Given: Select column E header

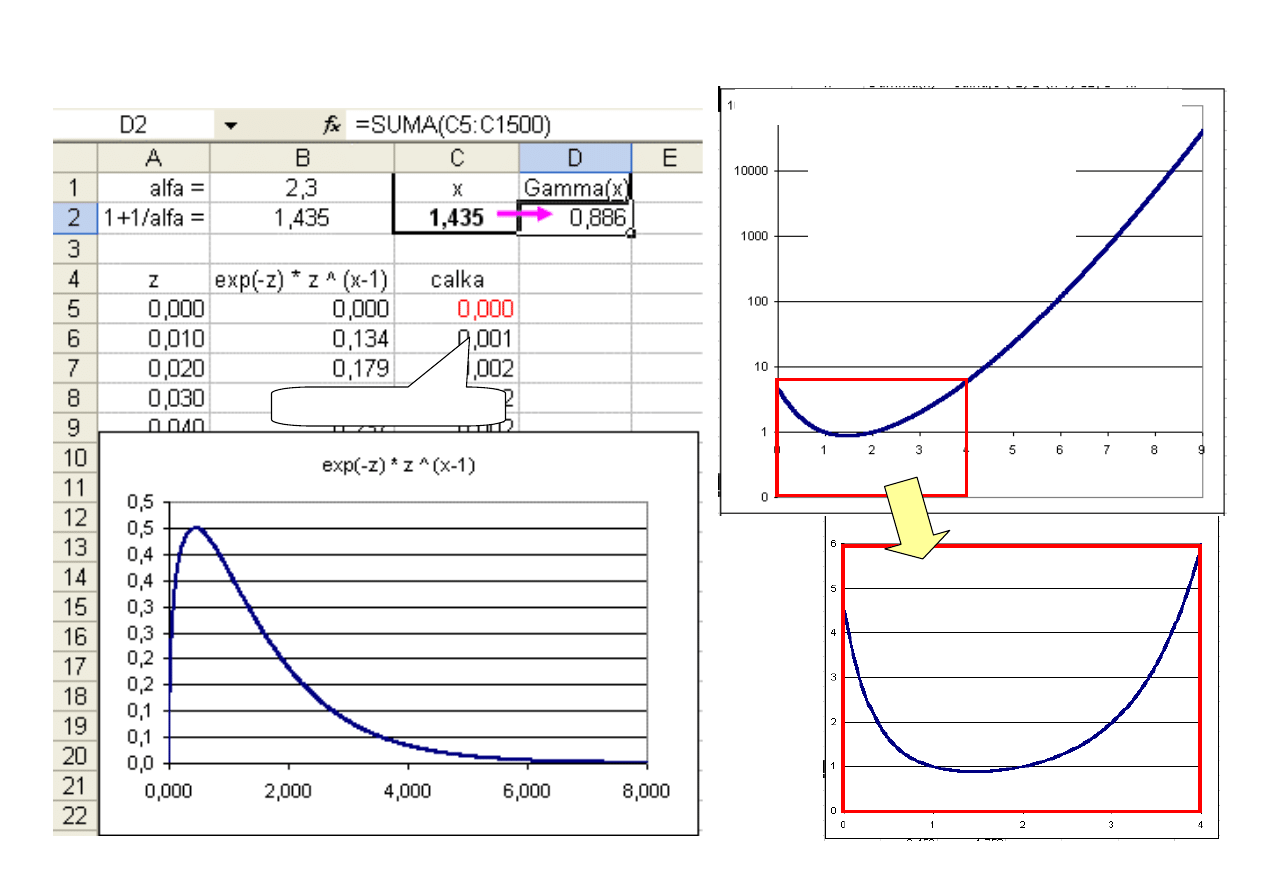Looking at the screenshot, I should pos(667,157).
